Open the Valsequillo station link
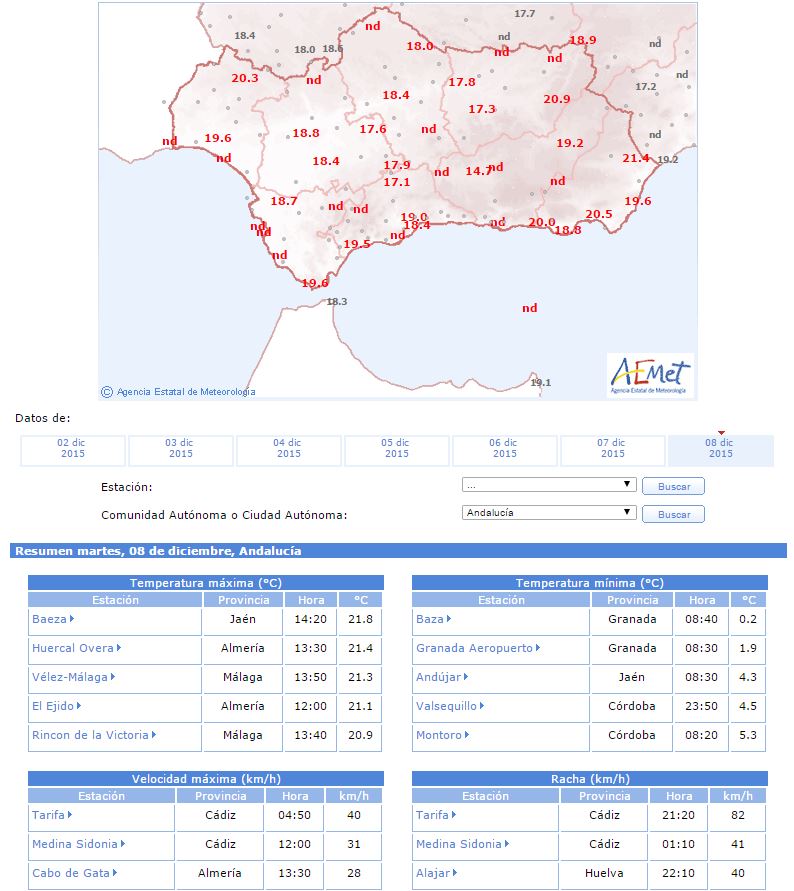 coord(446,706)
